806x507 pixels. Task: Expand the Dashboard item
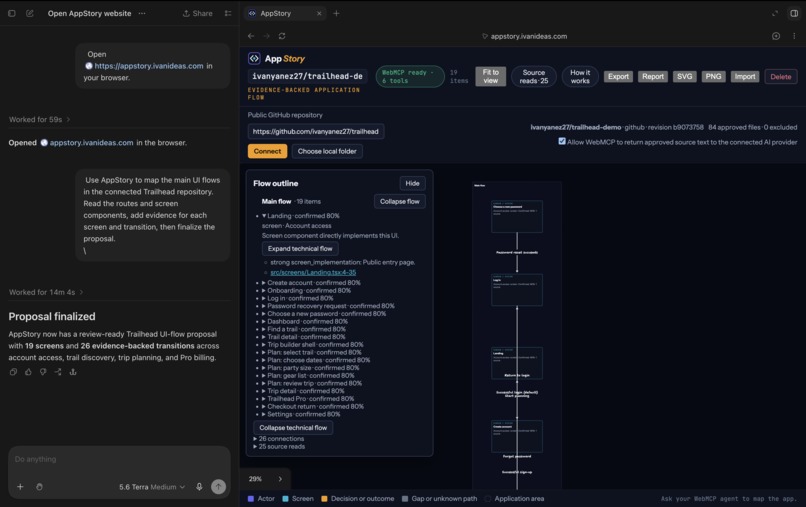tap(305, 321)
